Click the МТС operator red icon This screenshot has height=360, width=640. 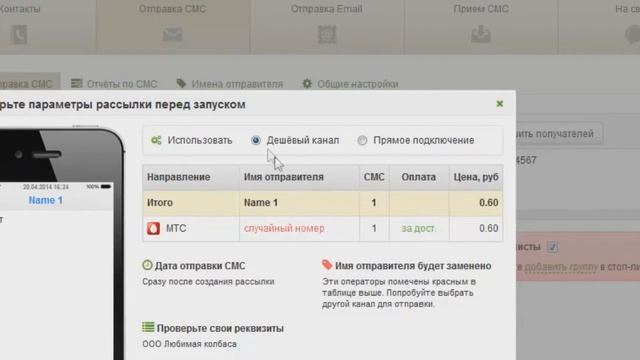coord(153,229)
